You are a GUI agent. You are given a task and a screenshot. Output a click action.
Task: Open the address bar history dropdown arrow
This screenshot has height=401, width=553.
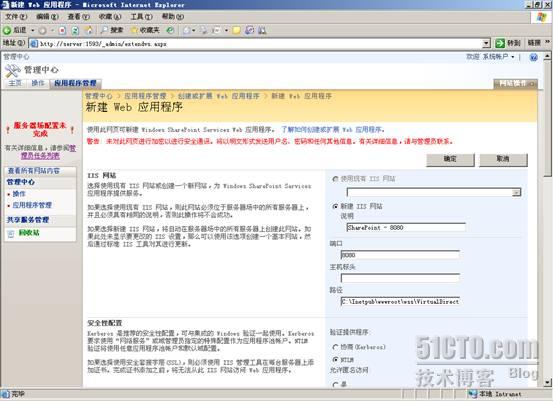coord(486,43)
